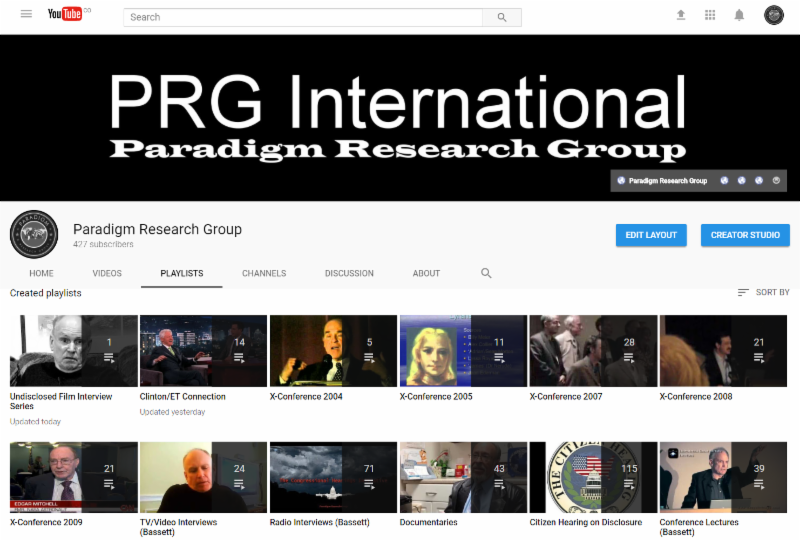Viewport: 800px width, 541px height.
Task: Click the third banner globe link icon
Action: point(741,181)
